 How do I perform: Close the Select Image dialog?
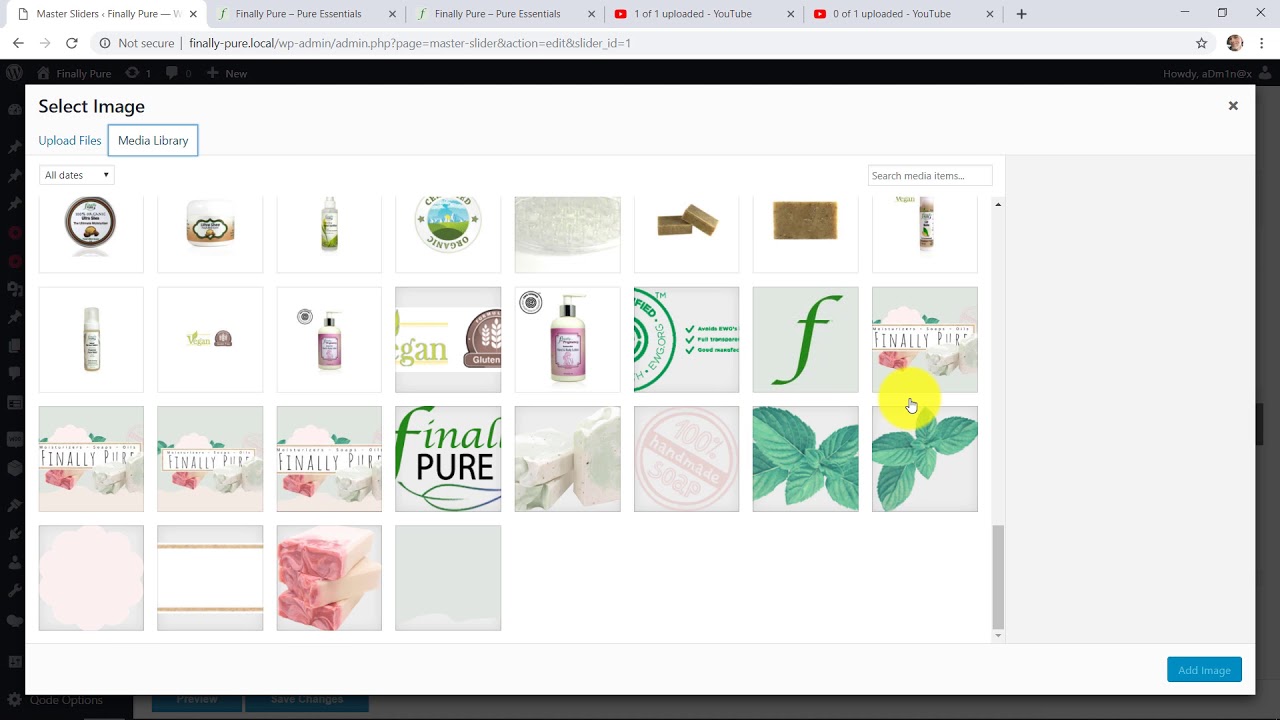(x=1233, y=105)
